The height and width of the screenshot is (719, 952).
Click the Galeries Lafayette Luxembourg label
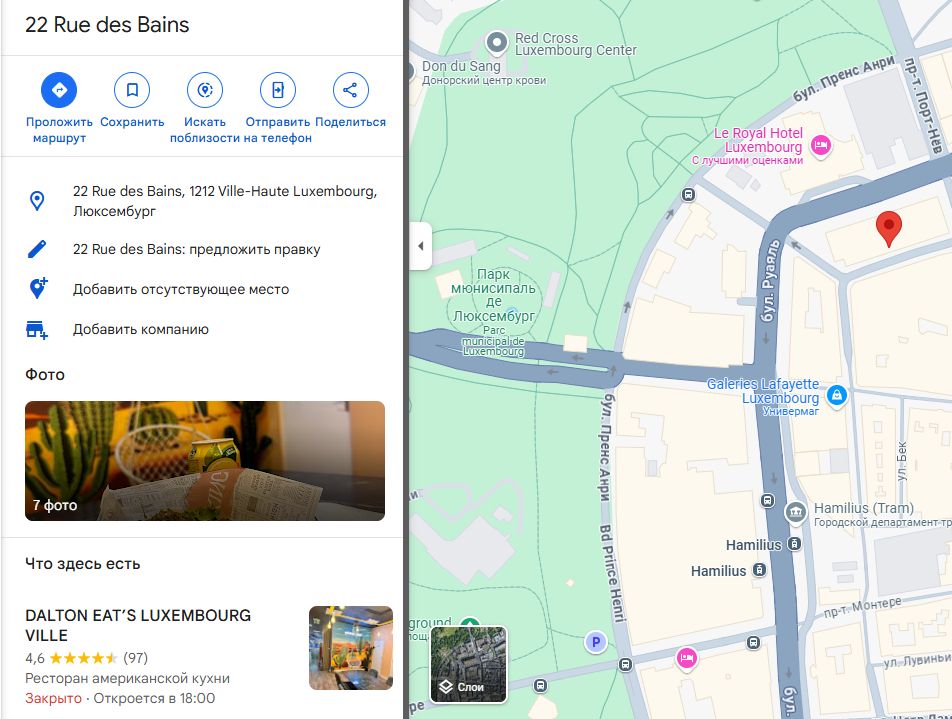click(763, 390)
